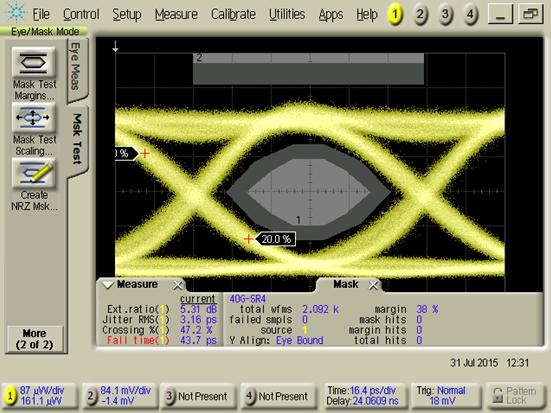
Task: Click the date and time 31 Jul 2015 12:31
Action: click(x=490, y=363)
